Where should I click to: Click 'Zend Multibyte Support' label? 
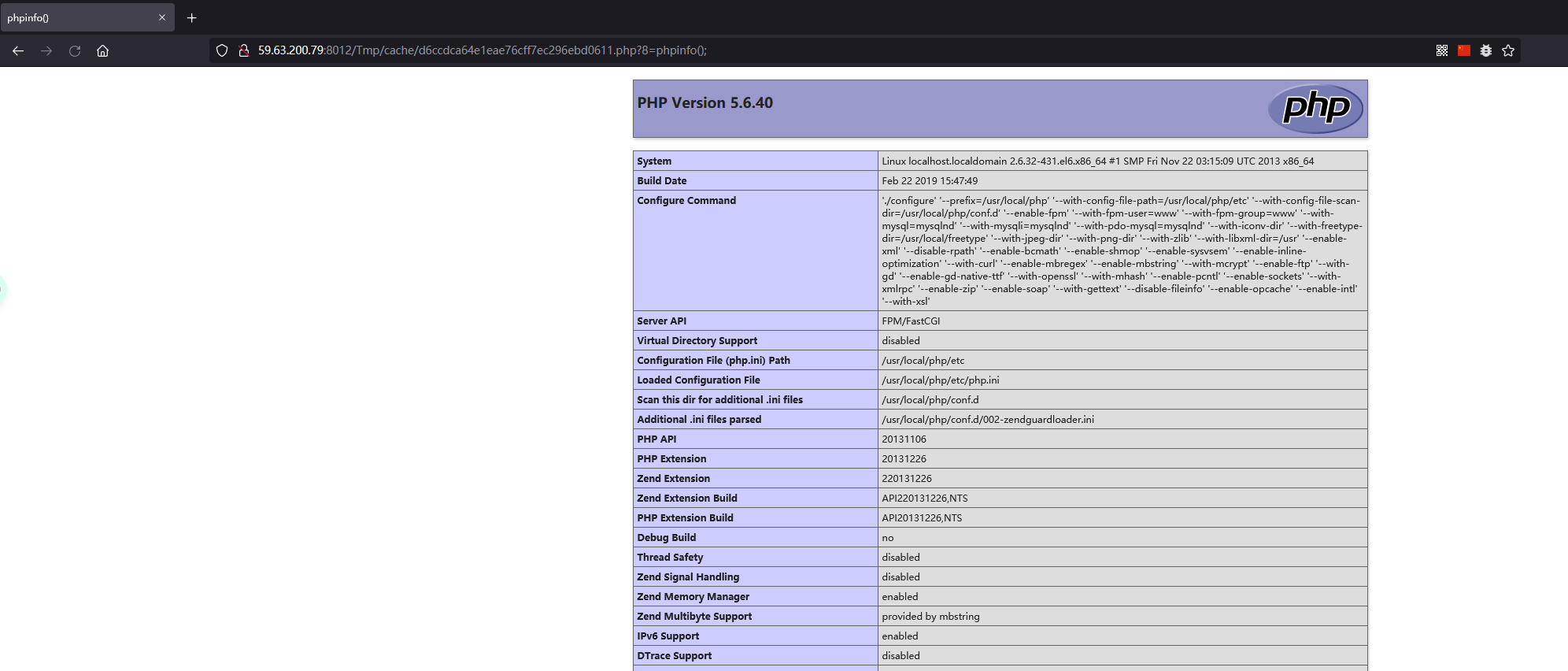pos(695,617)
